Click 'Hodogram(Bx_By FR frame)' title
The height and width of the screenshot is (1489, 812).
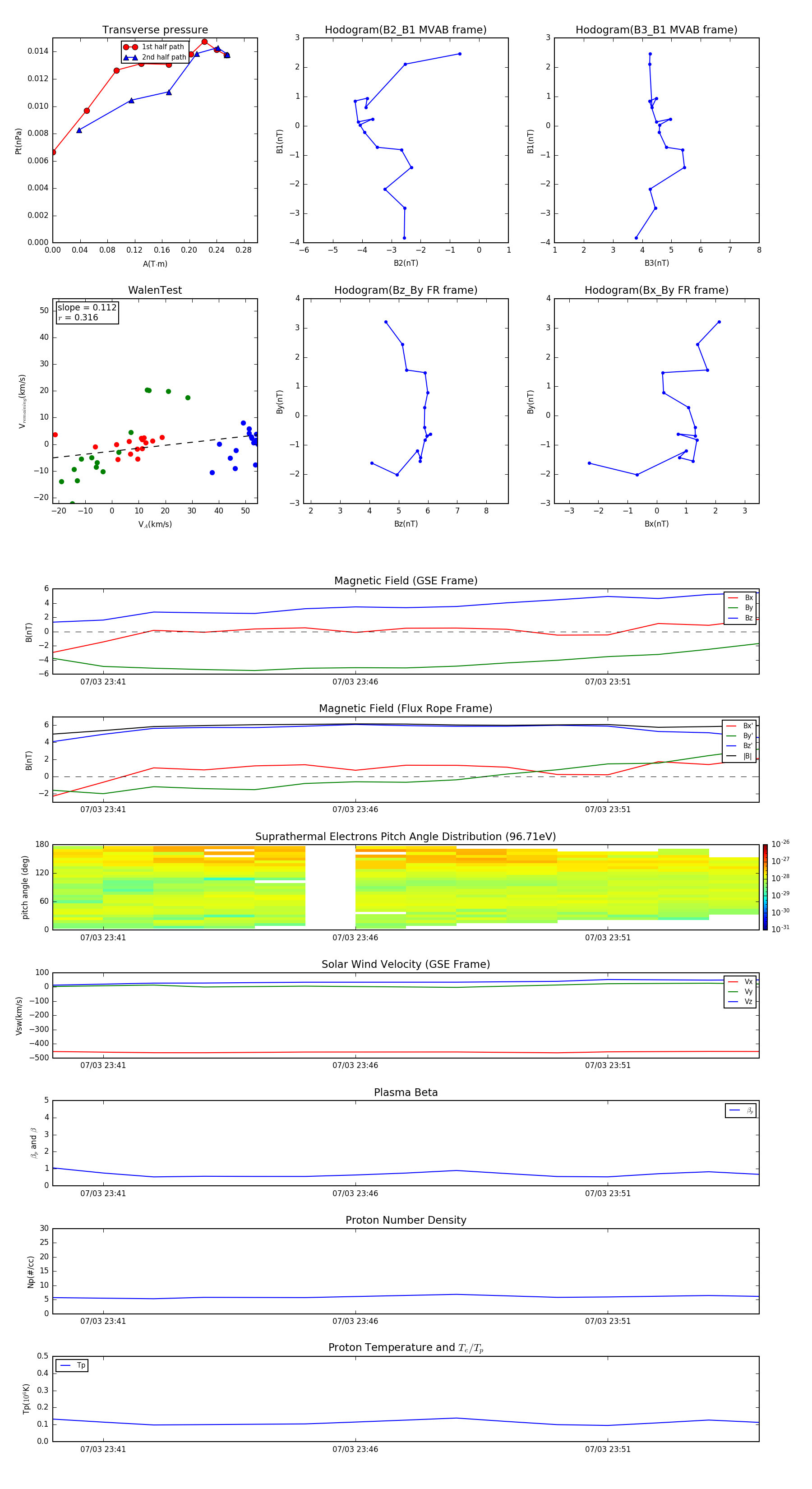click(x=656, y=290)
